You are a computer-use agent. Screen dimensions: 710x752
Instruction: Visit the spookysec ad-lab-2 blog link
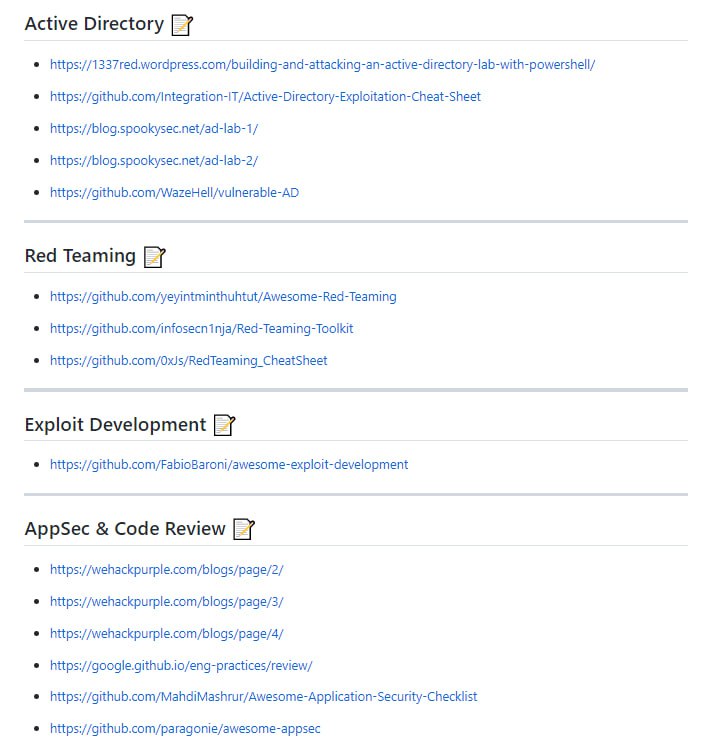[154, 161]
